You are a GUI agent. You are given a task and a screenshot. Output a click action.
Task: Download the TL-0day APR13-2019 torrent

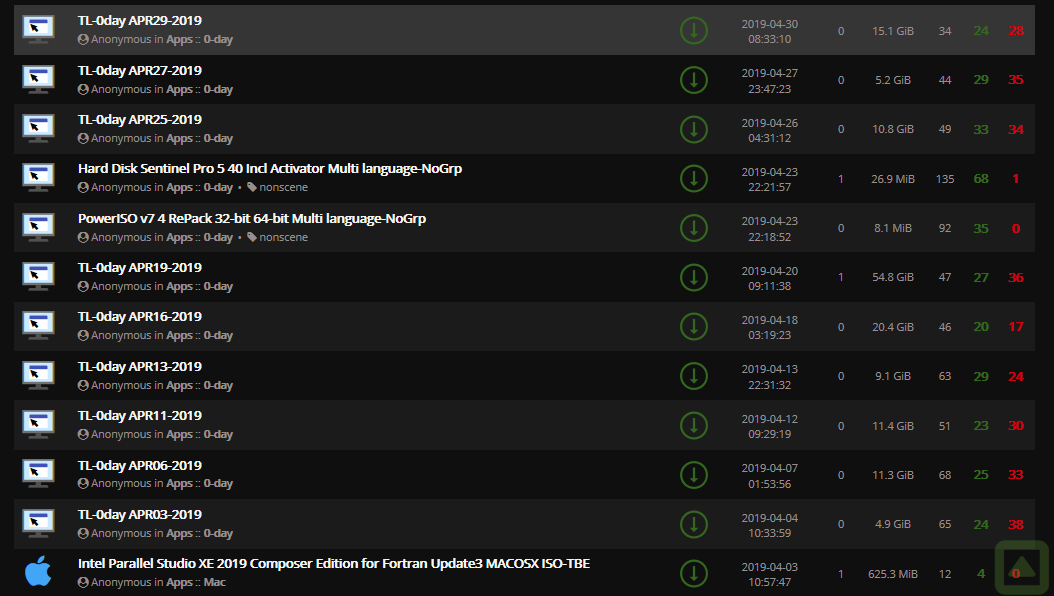point(694,376)
